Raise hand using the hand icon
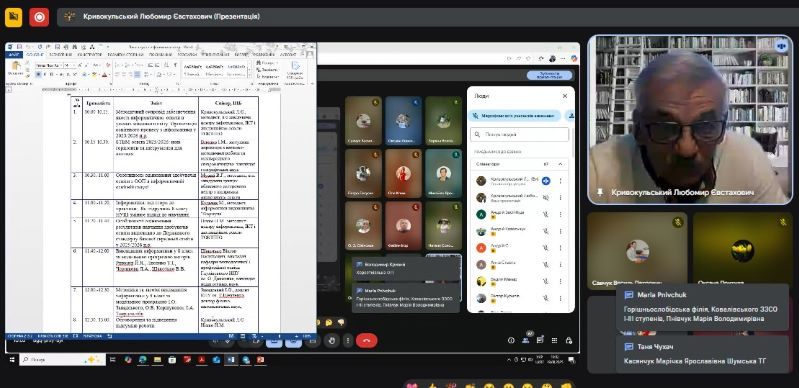799x388 pixels. (x=332, y=340)
